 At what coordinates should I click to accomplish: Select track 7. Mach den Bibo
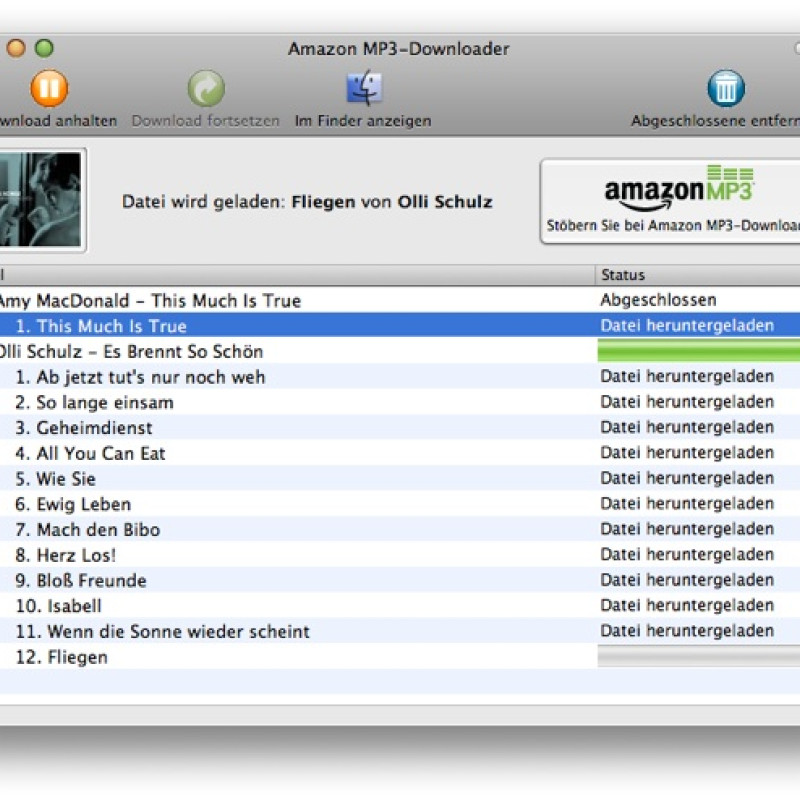[400, 529]
